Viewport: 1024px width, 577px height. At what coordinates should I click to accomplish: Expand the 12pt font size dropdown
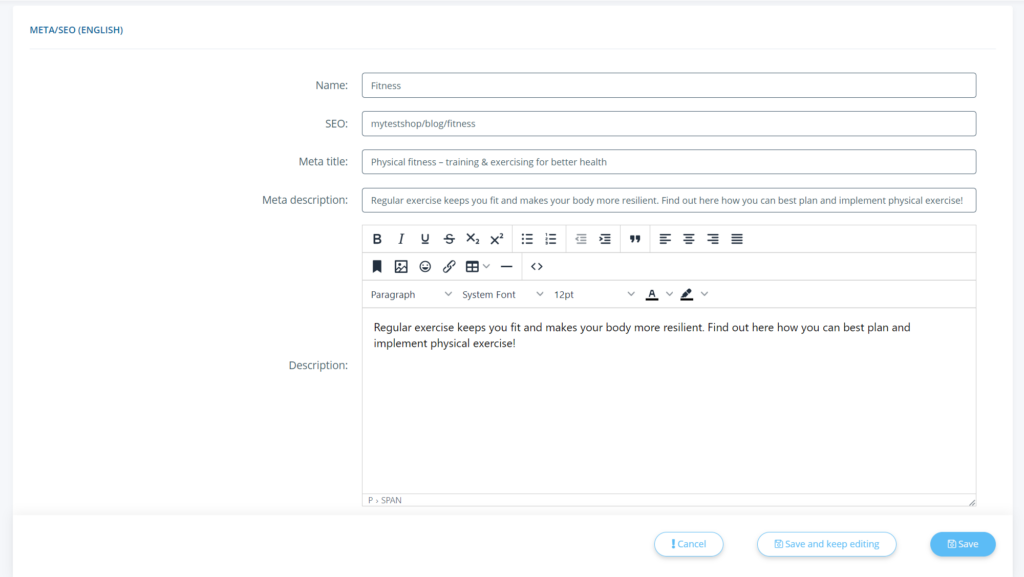pos(594,295)
